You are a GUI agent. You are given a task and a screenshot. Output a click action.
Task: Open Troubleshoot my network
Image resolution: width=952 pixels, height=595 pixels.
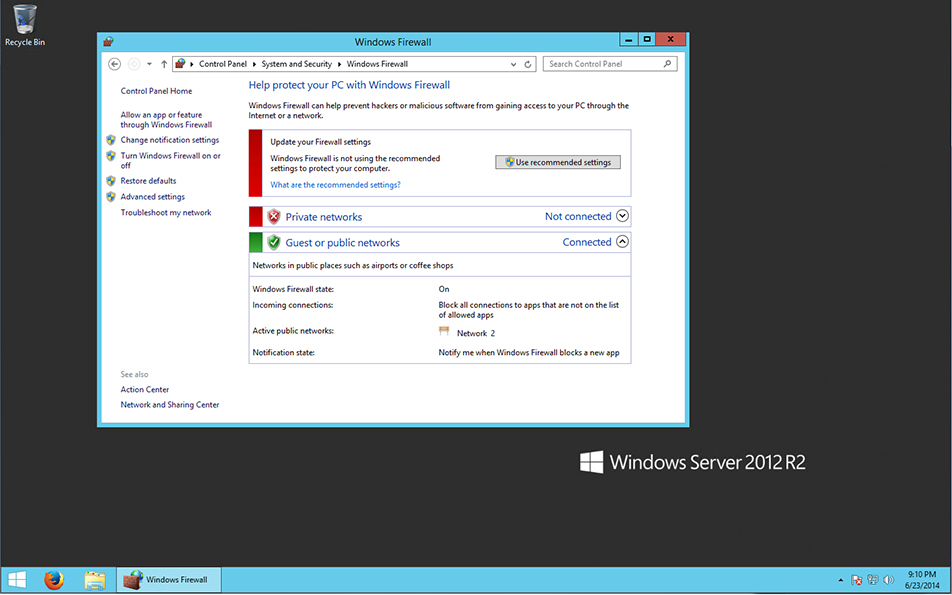point(166,212)
